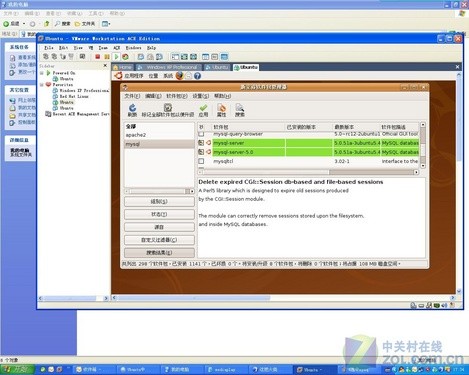Tick the mysqltcl package checkbox
The image size is (469, 375).
201,161
